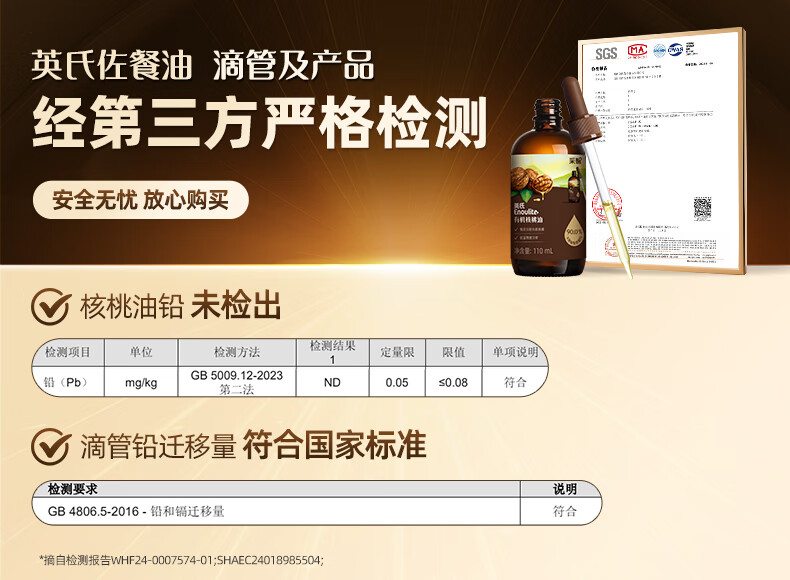Click the 单位 column header
The width and height of the screenshot is (790, 580).
coord(141,352)
